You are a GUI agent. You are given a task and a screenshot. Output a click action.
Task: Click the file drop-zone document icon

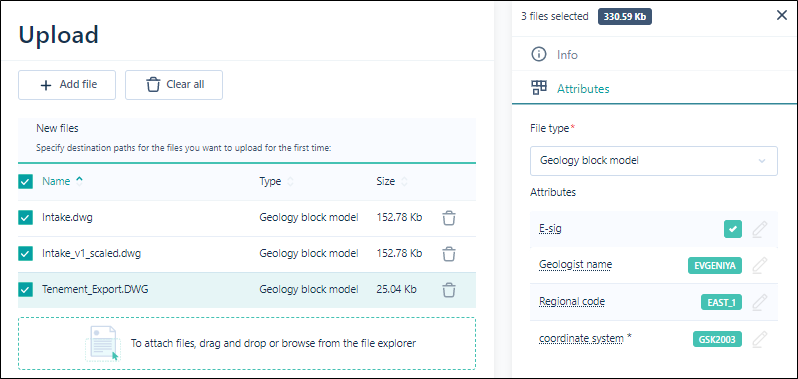click(103, 343)
